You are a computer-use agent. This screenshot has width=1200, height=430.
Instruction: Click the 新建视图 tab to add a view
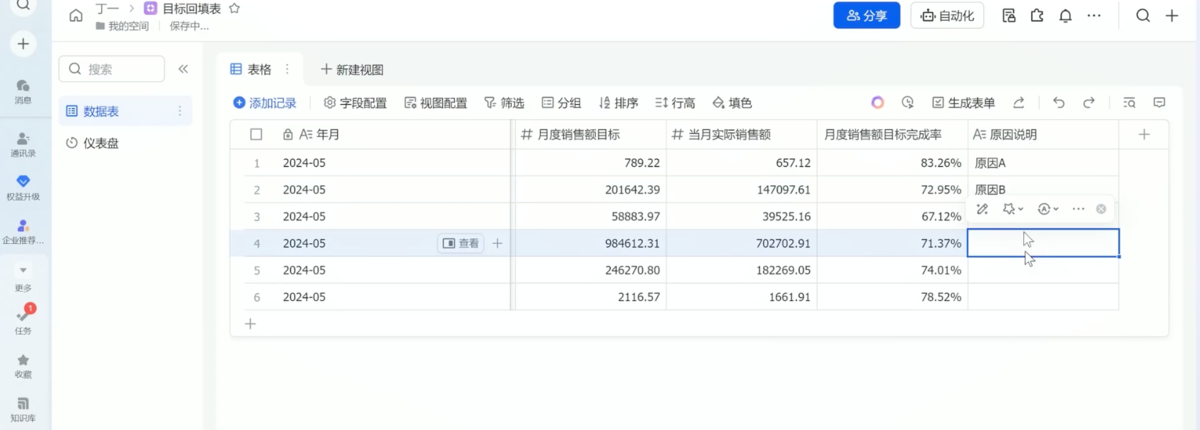[352, 69]
